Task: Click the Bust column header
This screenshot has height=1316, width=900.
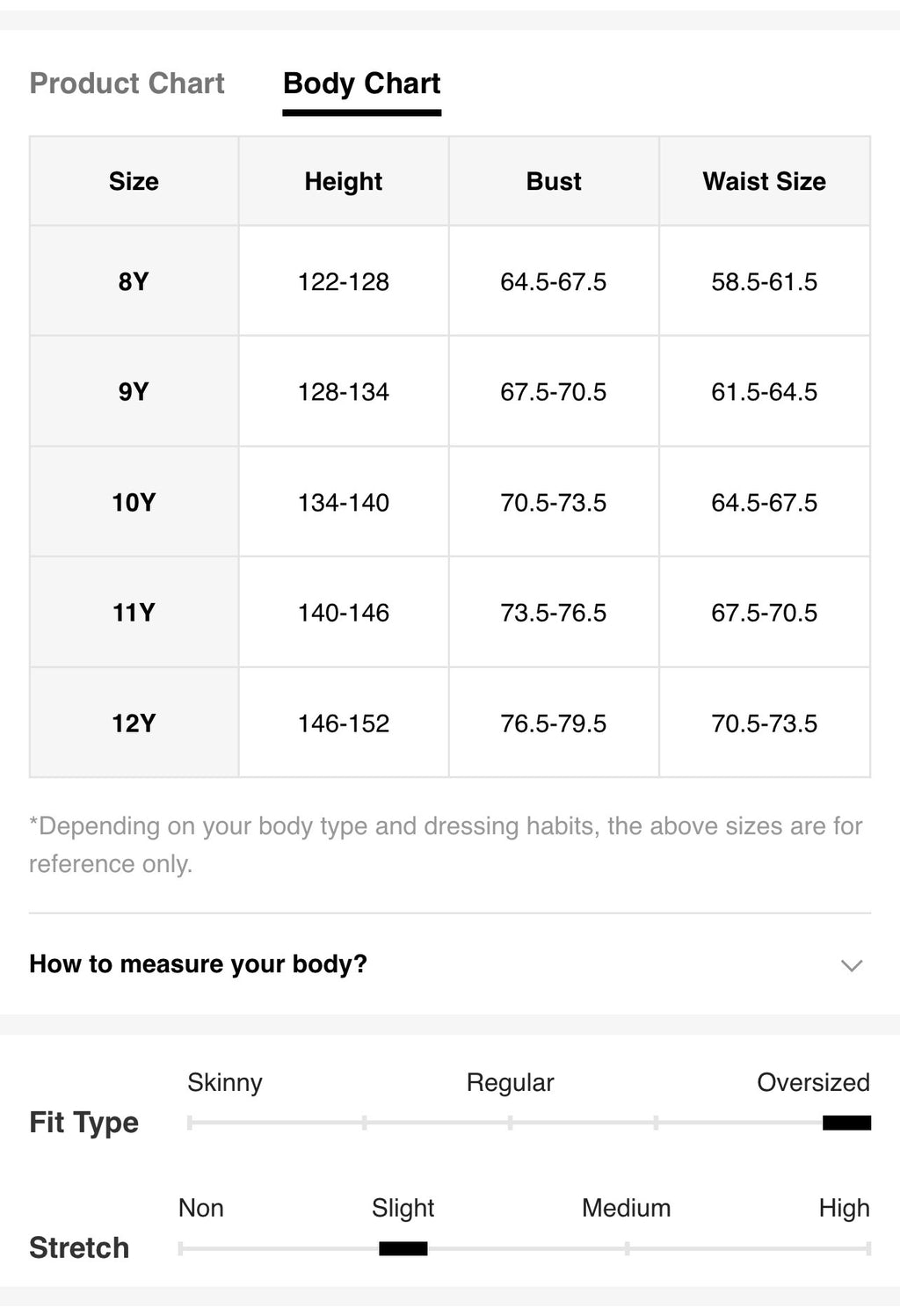Action: pyautogui.click(x=554, y=181)
